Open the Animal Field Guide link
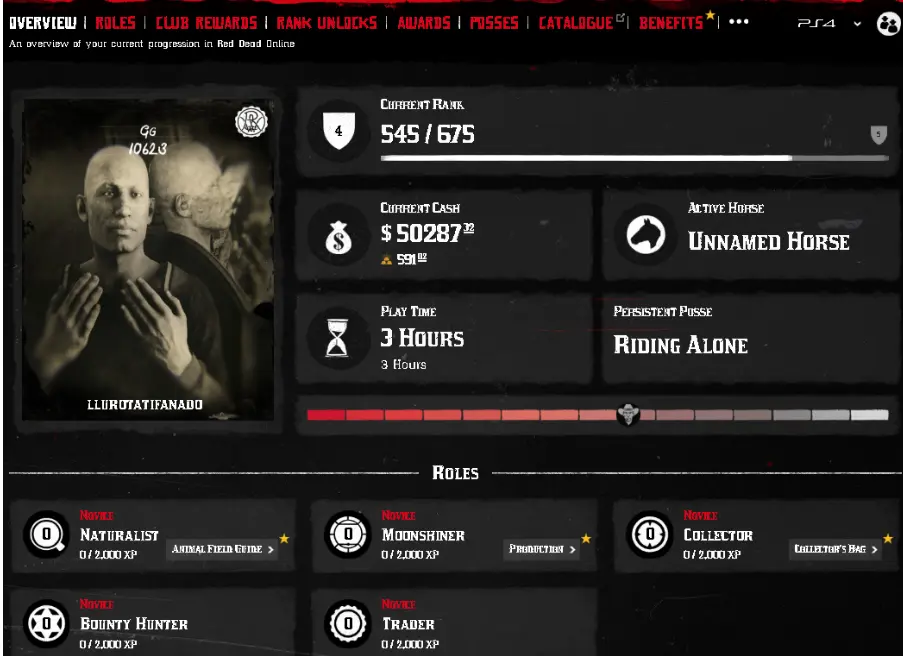Screen dimensions: 903x656 (222, 549)
